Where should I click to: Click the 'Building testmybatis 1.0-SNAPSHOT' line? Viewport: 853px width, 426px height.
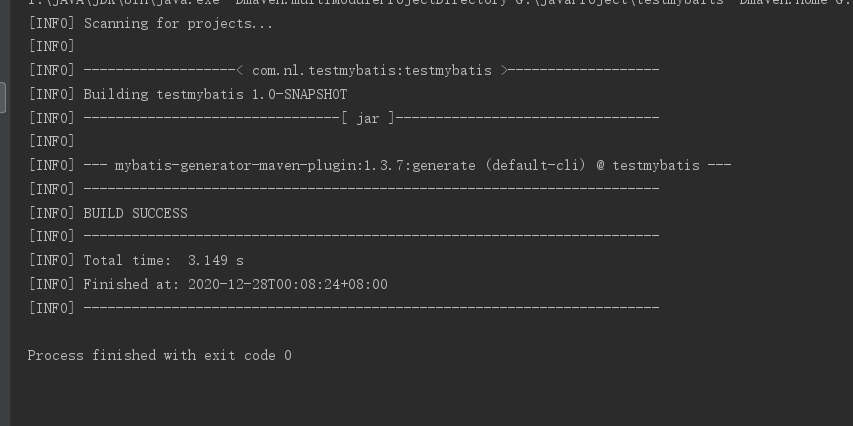(188, 94)
